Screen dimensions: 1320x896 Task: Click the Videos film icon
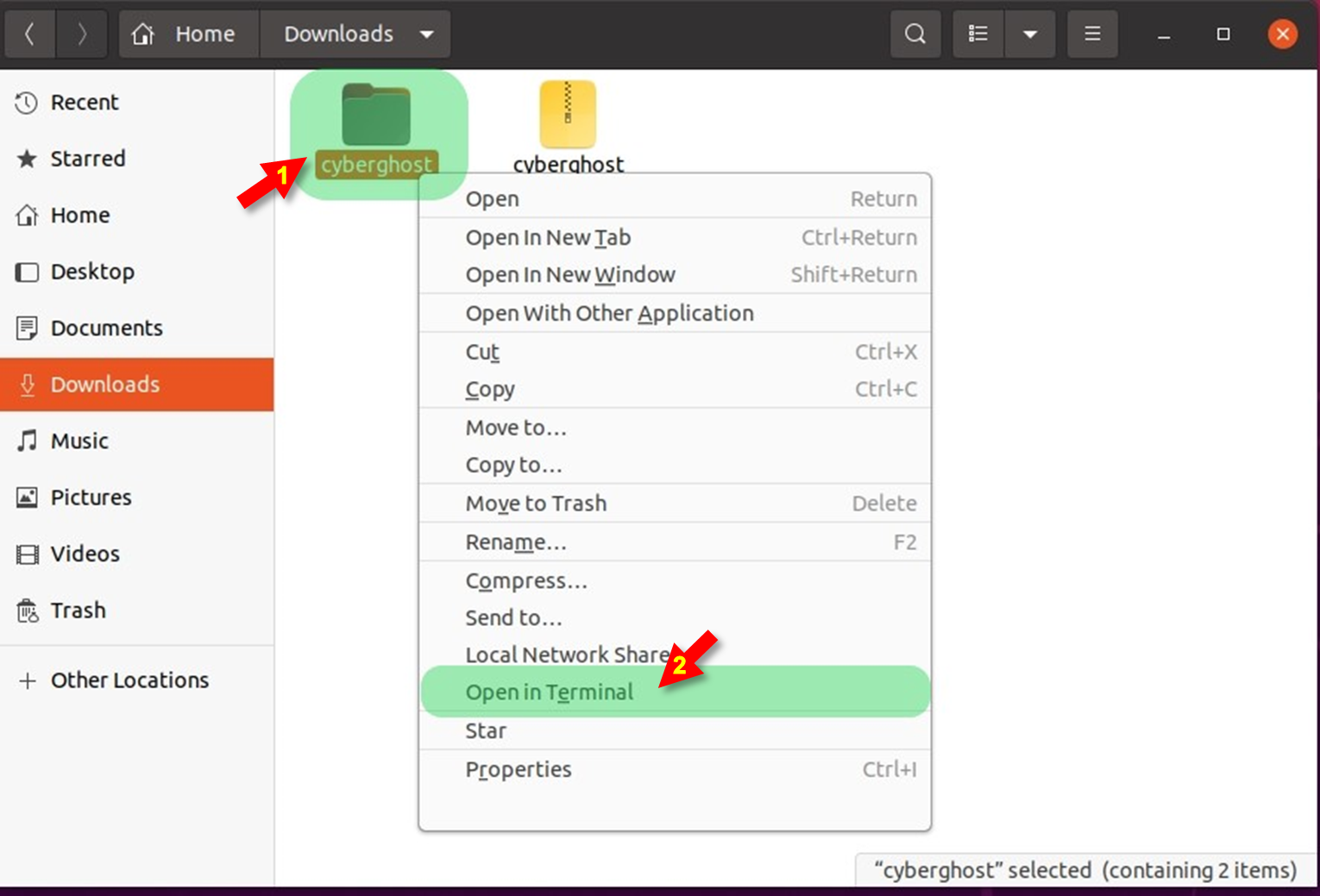coord(28,555)
